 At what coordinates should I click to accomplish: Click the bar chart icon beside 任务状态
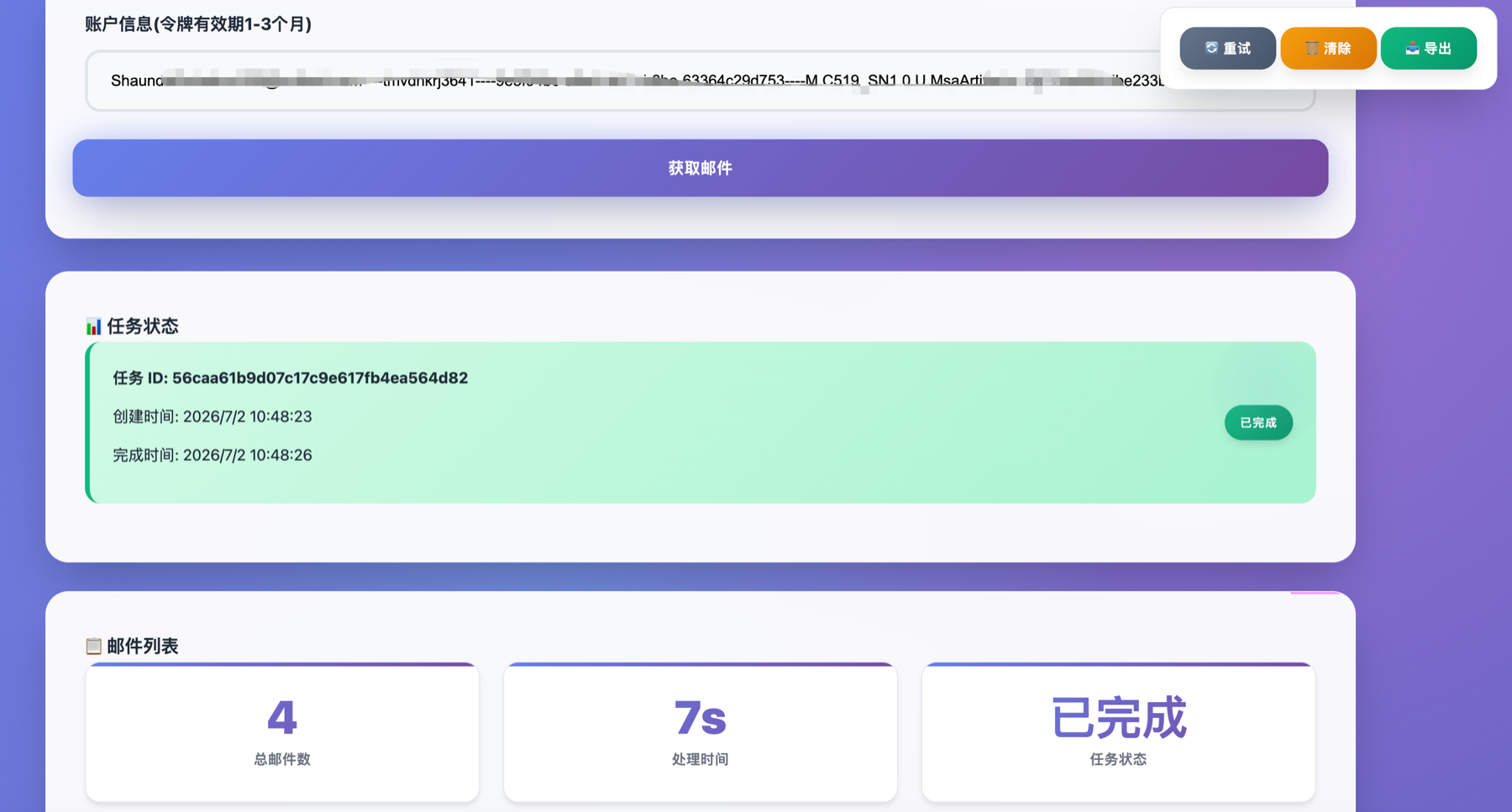93,326
